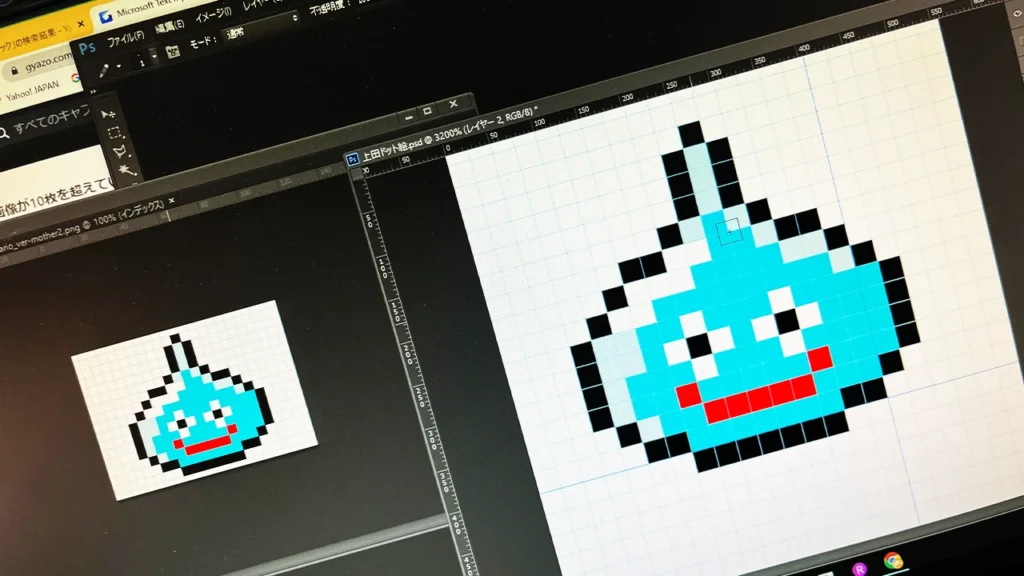Select the Move tool in Photoshop's toolbar
1024x576 pixels.
(108, 115)
